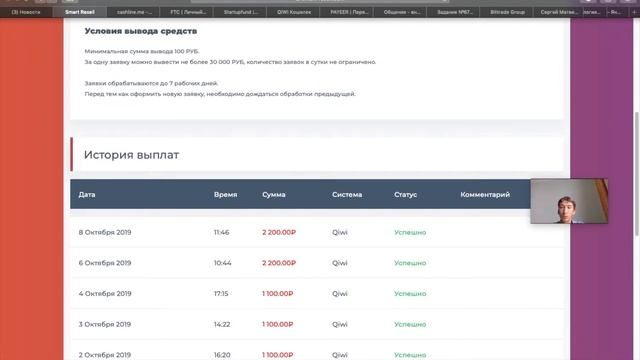Open the cashline.me browser tab
Image resolution: width=640 pixels, height=360 pixels.
tap(134, 12)
